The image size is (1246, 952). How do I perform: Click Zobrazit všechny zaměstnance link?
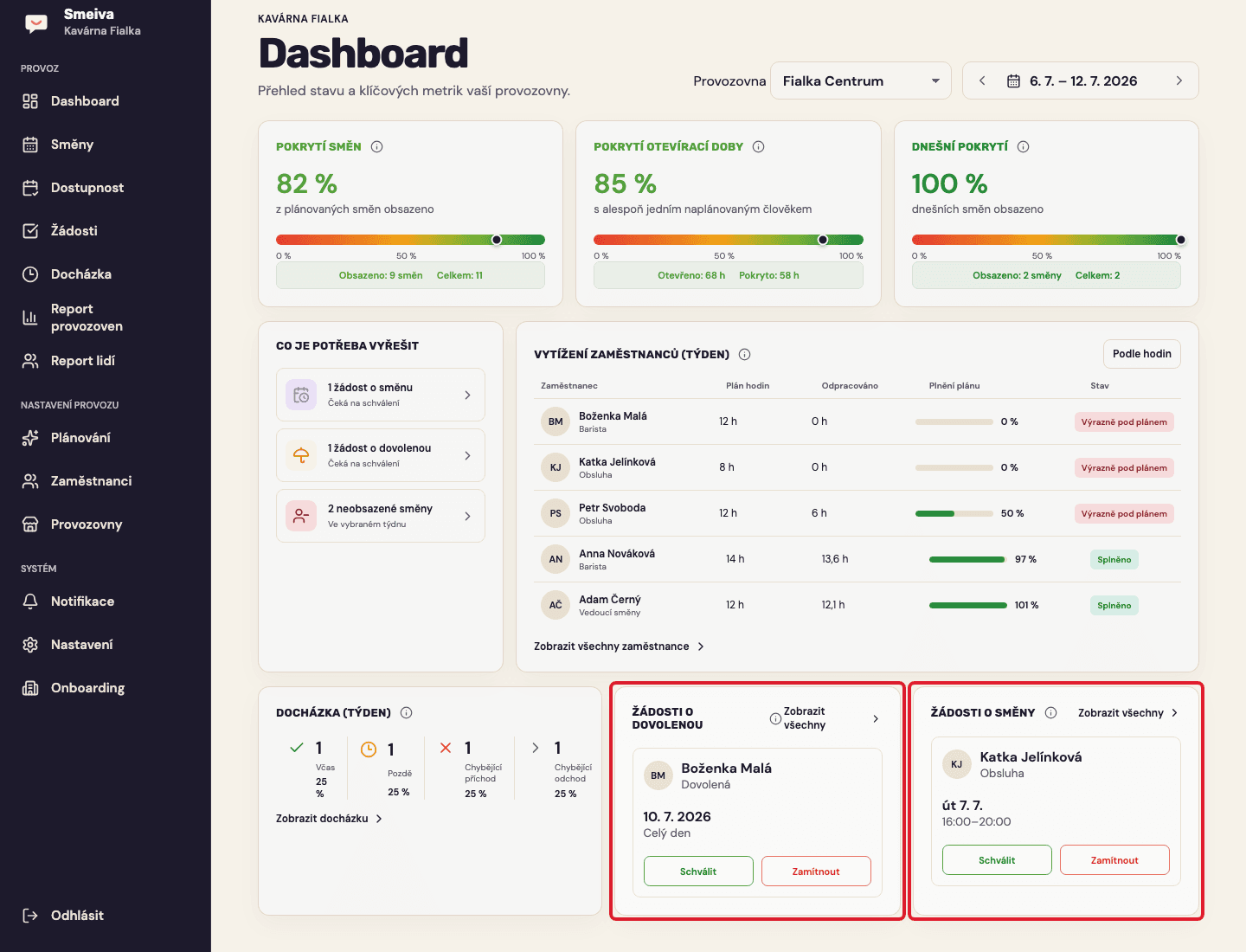(x=620, y=646)
